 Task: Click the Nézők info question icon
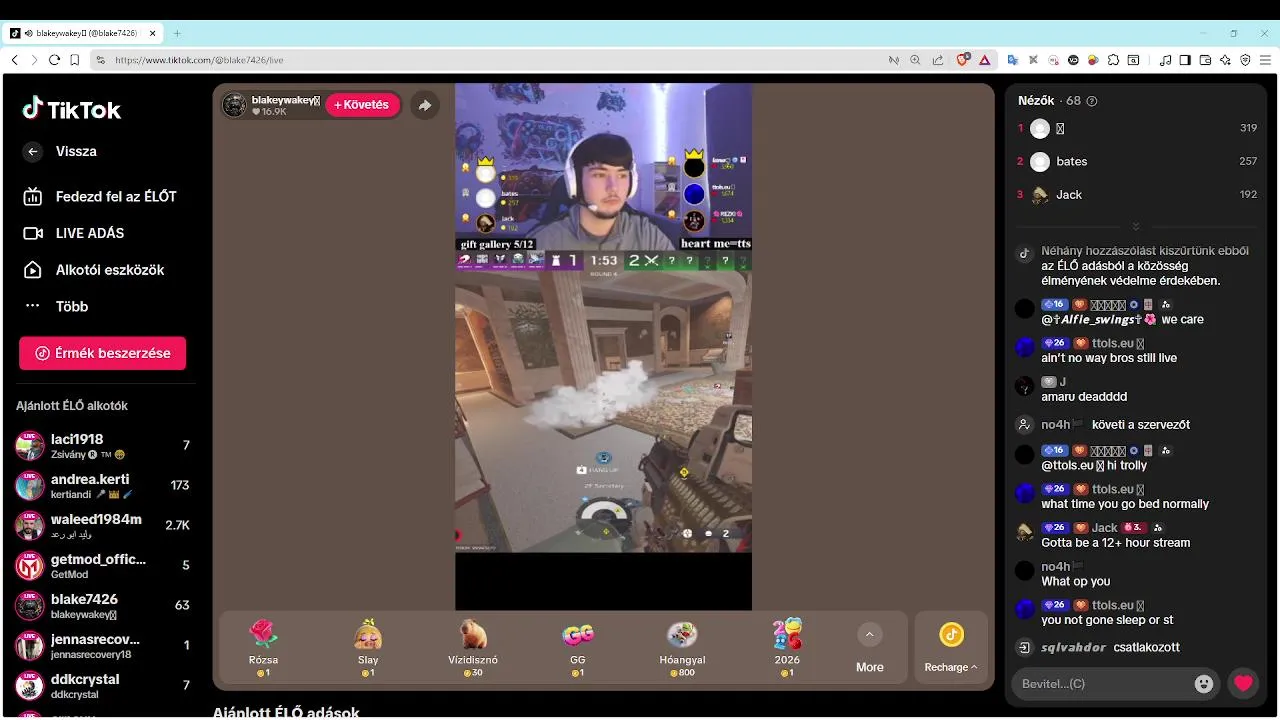(x=1092, y=101)
